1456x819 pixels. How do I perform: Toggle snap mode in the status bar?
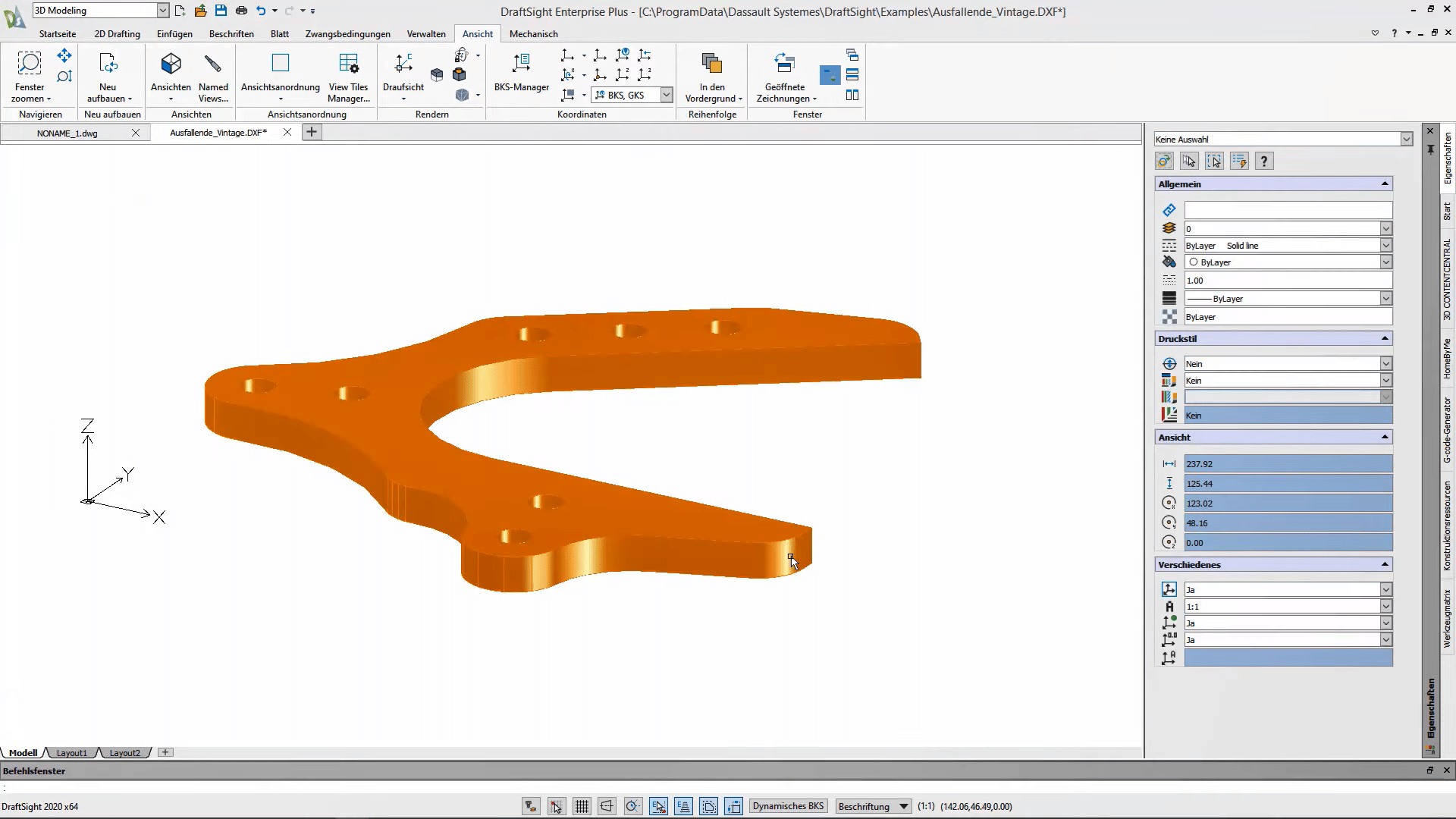(556, 806)
